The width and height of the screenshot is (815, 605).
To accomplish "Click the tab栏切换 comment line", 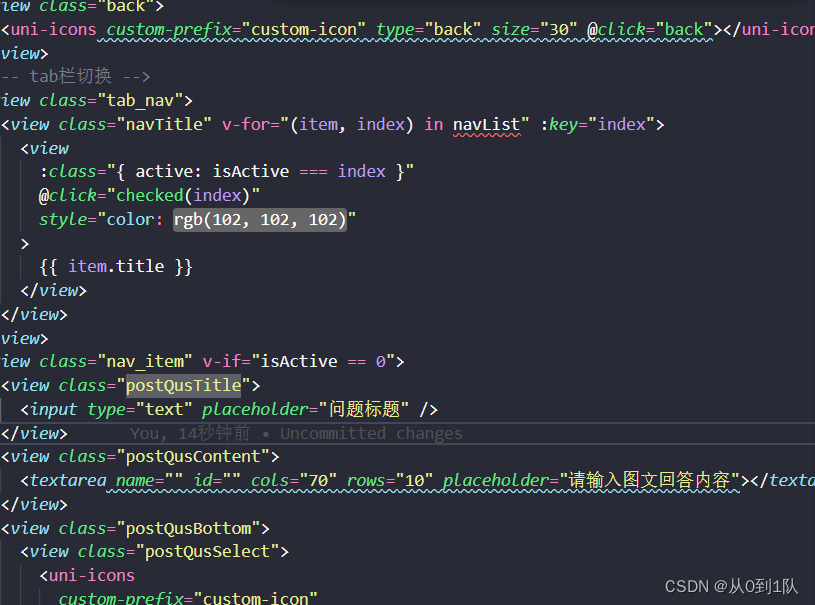I will click(75, 76).
